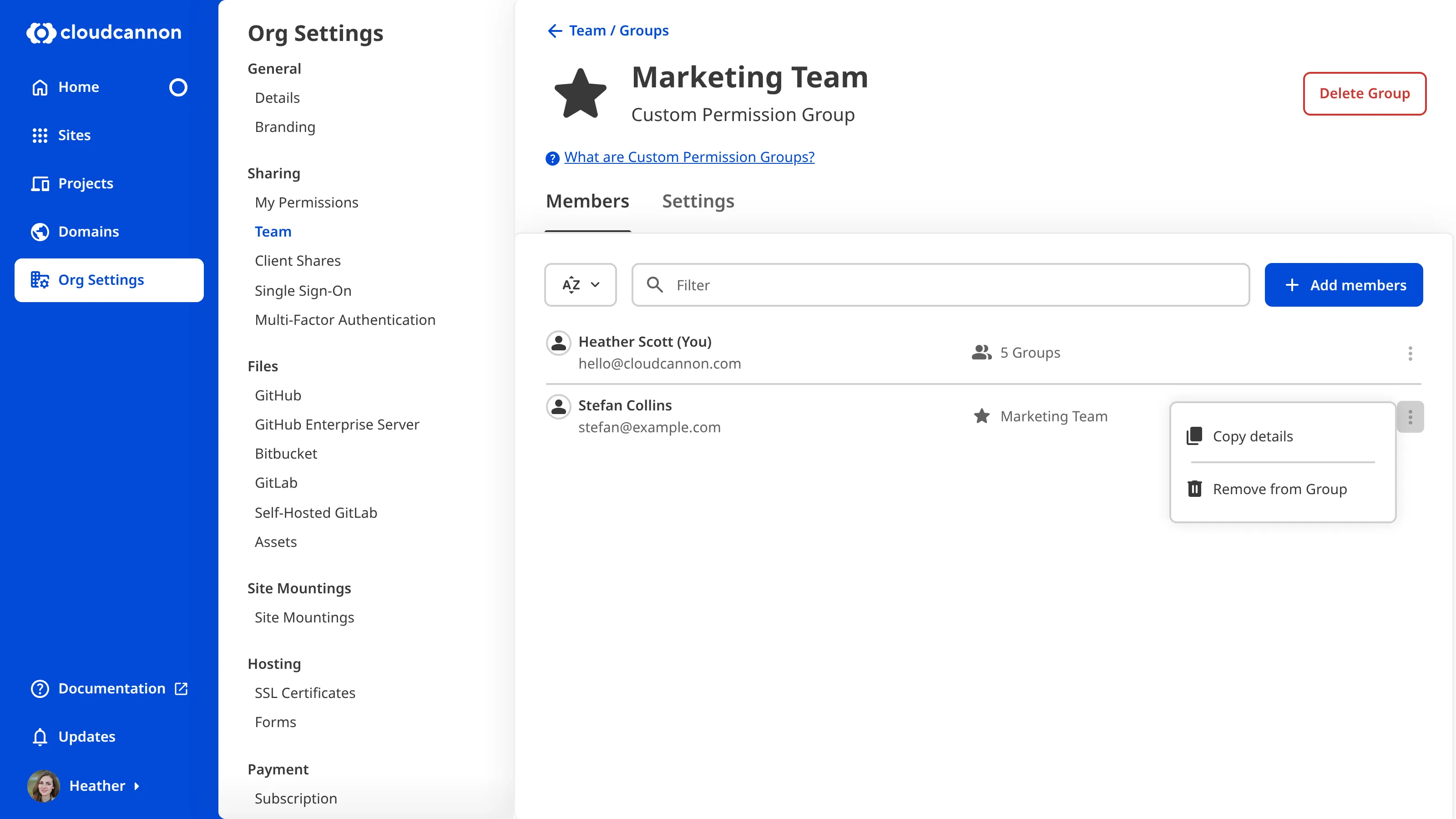The image size is (1456, 819).
Task: Open the Documentation link in the sidebar
Action: point(109,688)
